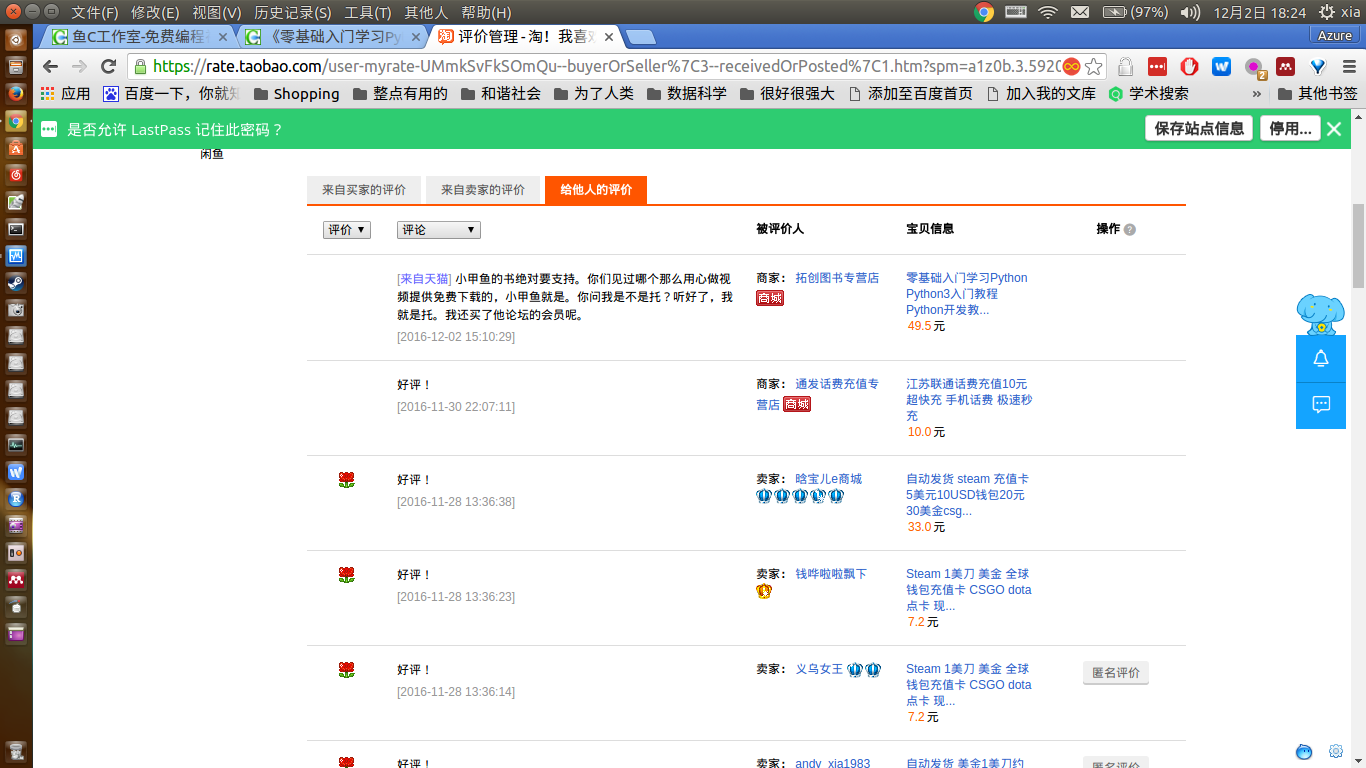Click the help icon beside 操作

pyautogui.click(x=1130, y=229)
